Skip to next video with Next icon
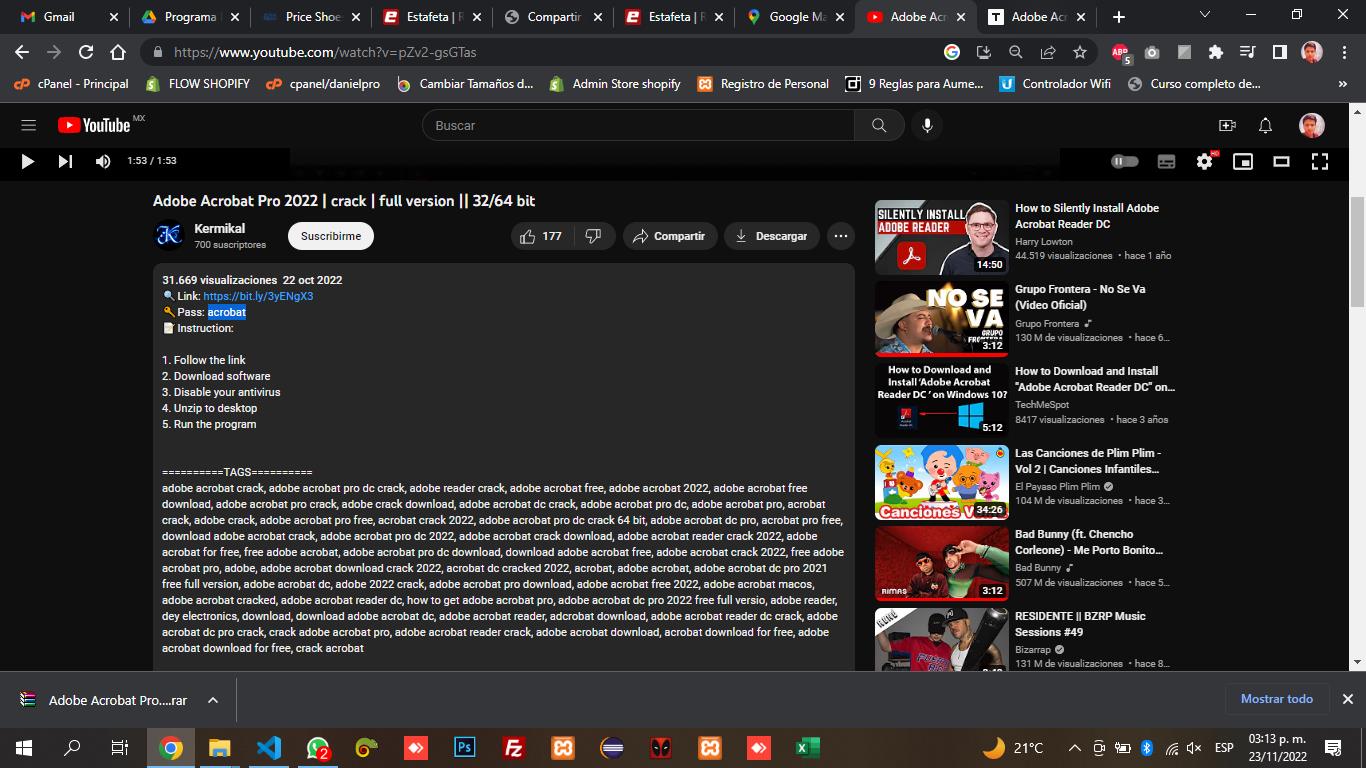This screenshot has width=1366, height=768. point(65,161)
